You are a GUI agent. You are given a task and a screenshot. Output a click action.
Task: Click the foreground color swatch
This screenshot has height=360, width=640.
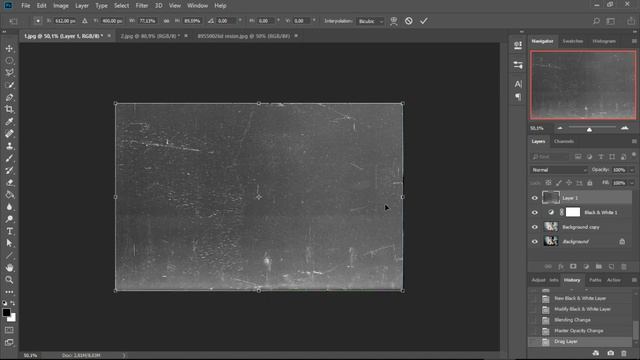click(6, 313)
